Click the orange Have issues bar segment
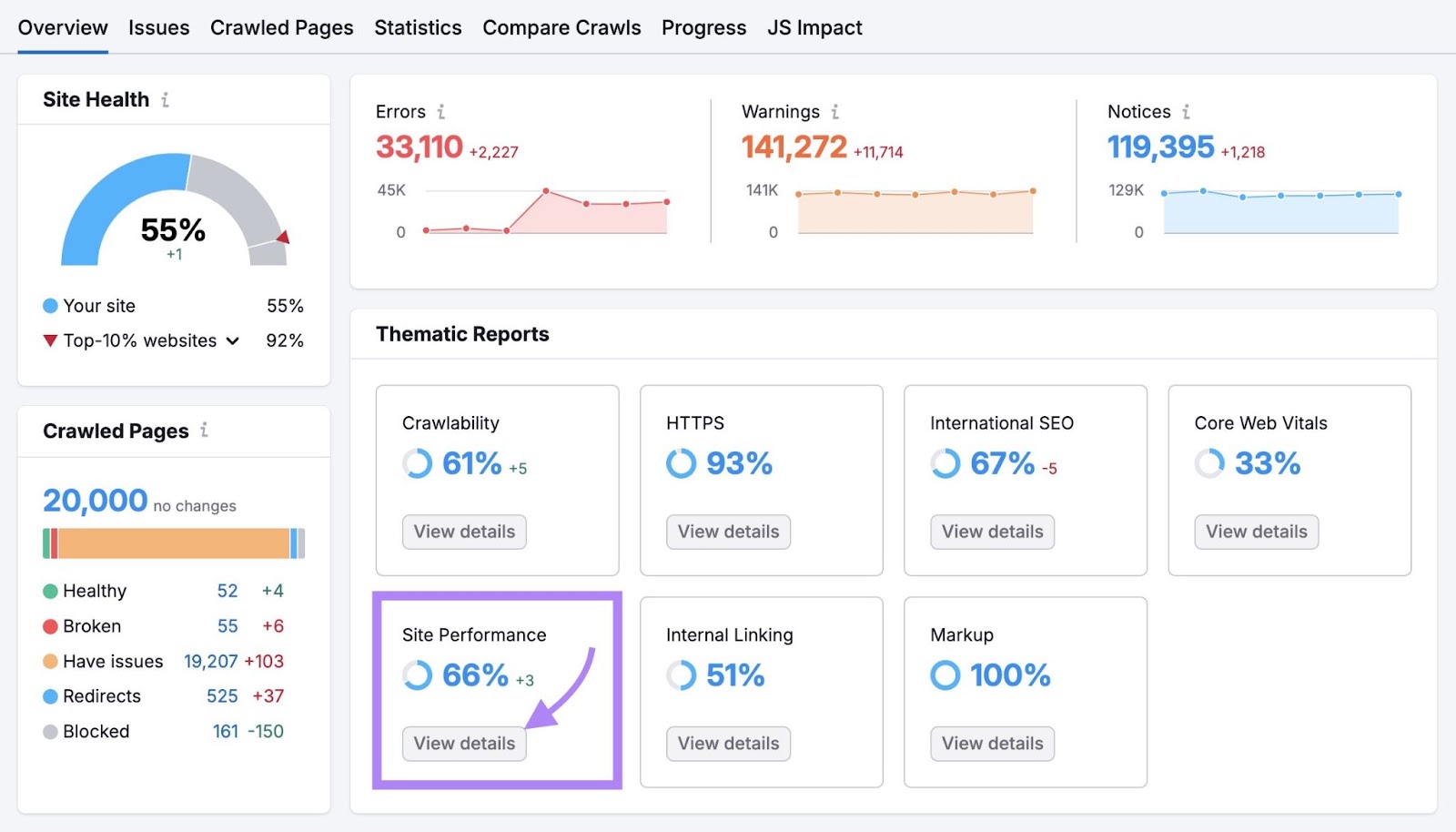The height and width of the screenshot is (832, 1456). [x=173, y=543]
